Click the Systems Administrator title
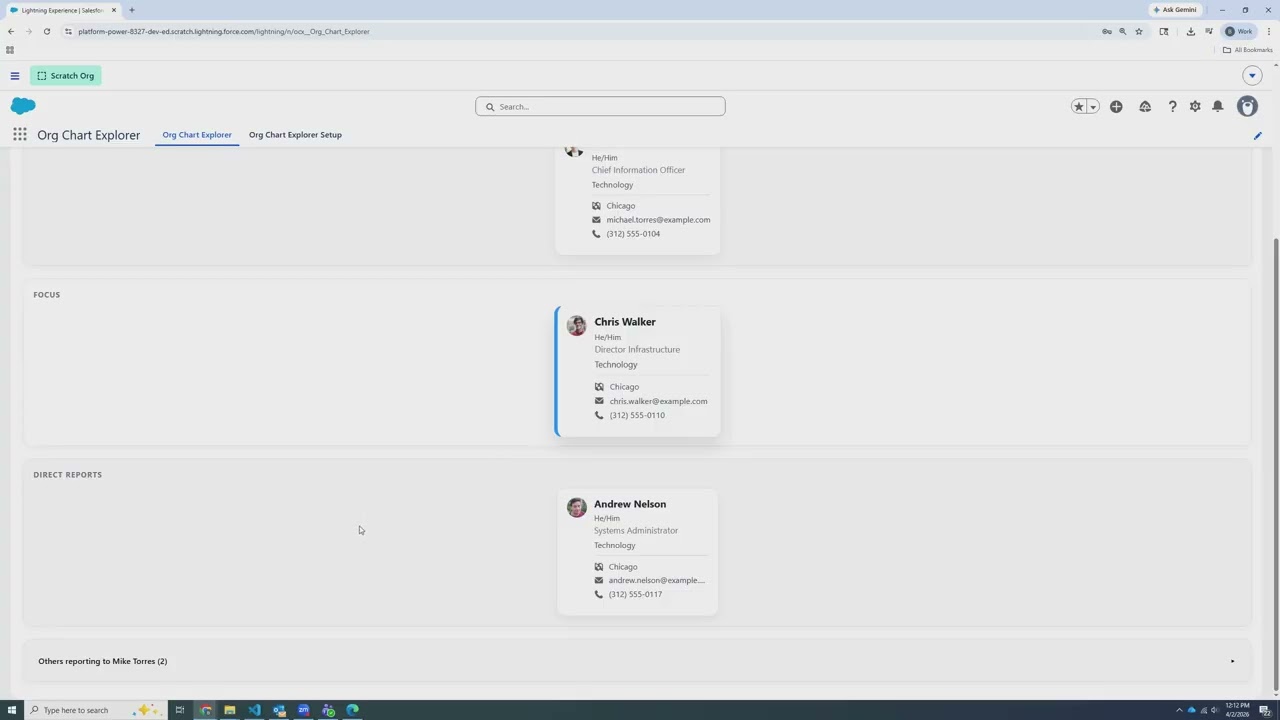The width and height of the screenshot is (1280, 720). click(636, 530)
